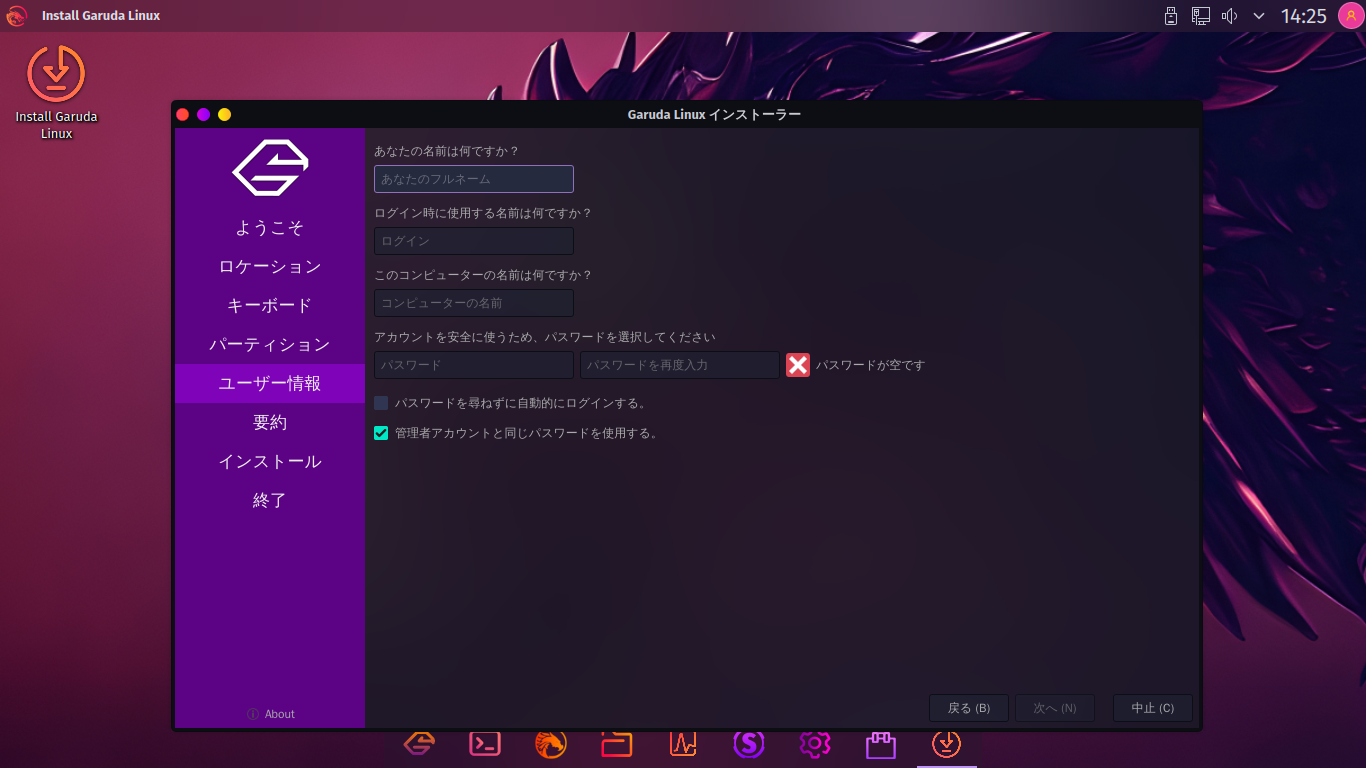Open the file manager dock icon
The height and width of the screenshot is (768, 1366).
coord(617,743)
